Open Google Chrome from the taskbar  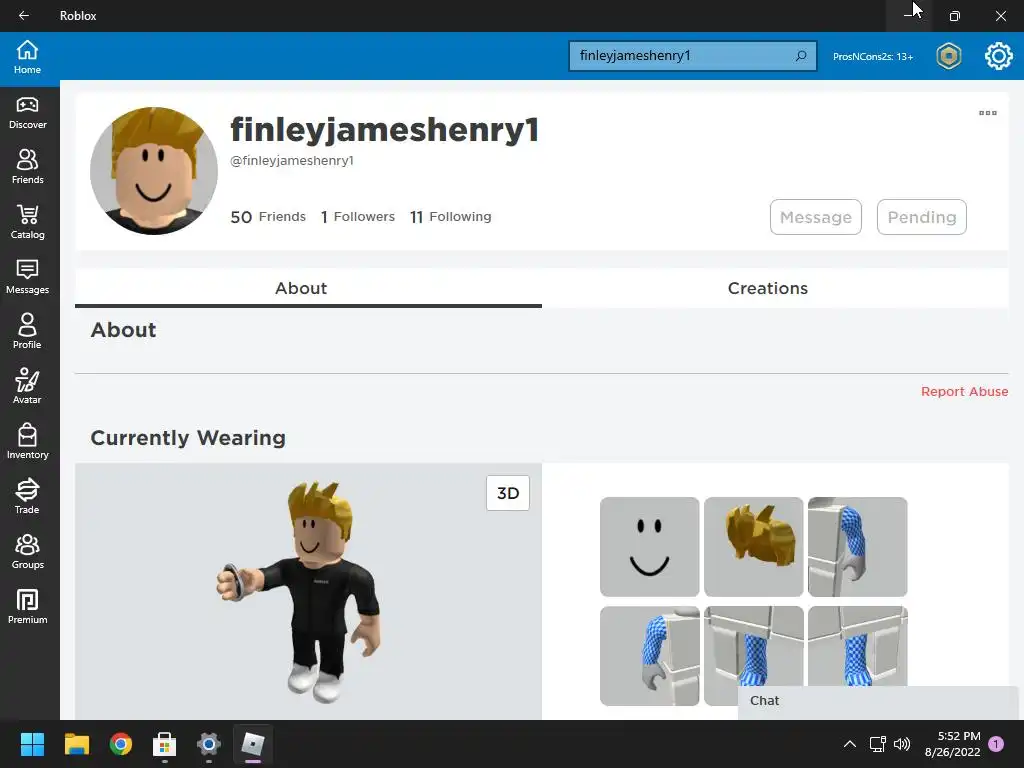coord(121,744)
